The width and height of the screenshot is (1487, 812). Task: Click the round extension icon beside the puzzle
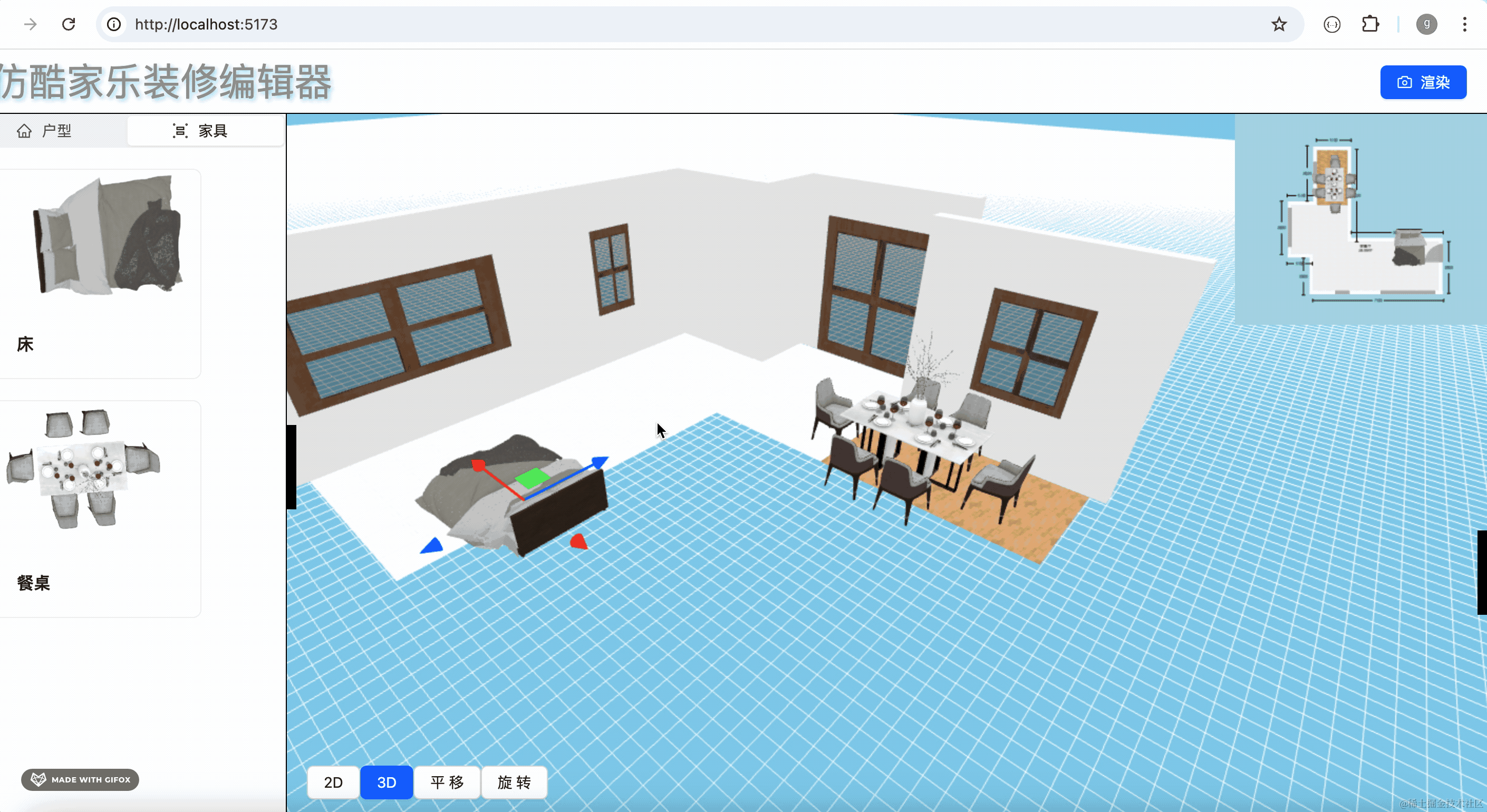[x=1332, y=24]
